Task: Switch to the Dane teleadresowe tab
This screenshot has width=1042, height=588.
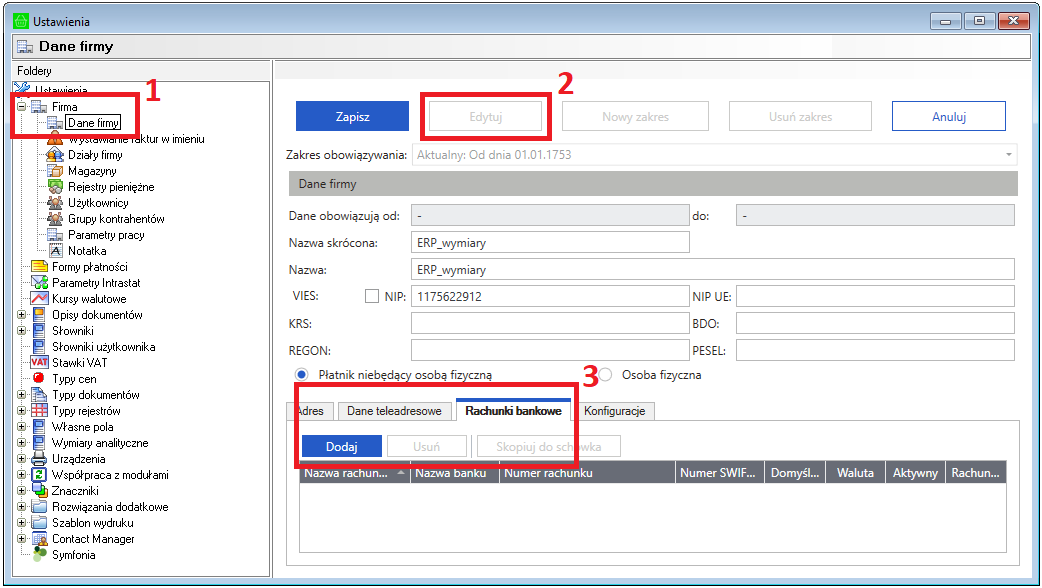Action: tap(394, 411)
